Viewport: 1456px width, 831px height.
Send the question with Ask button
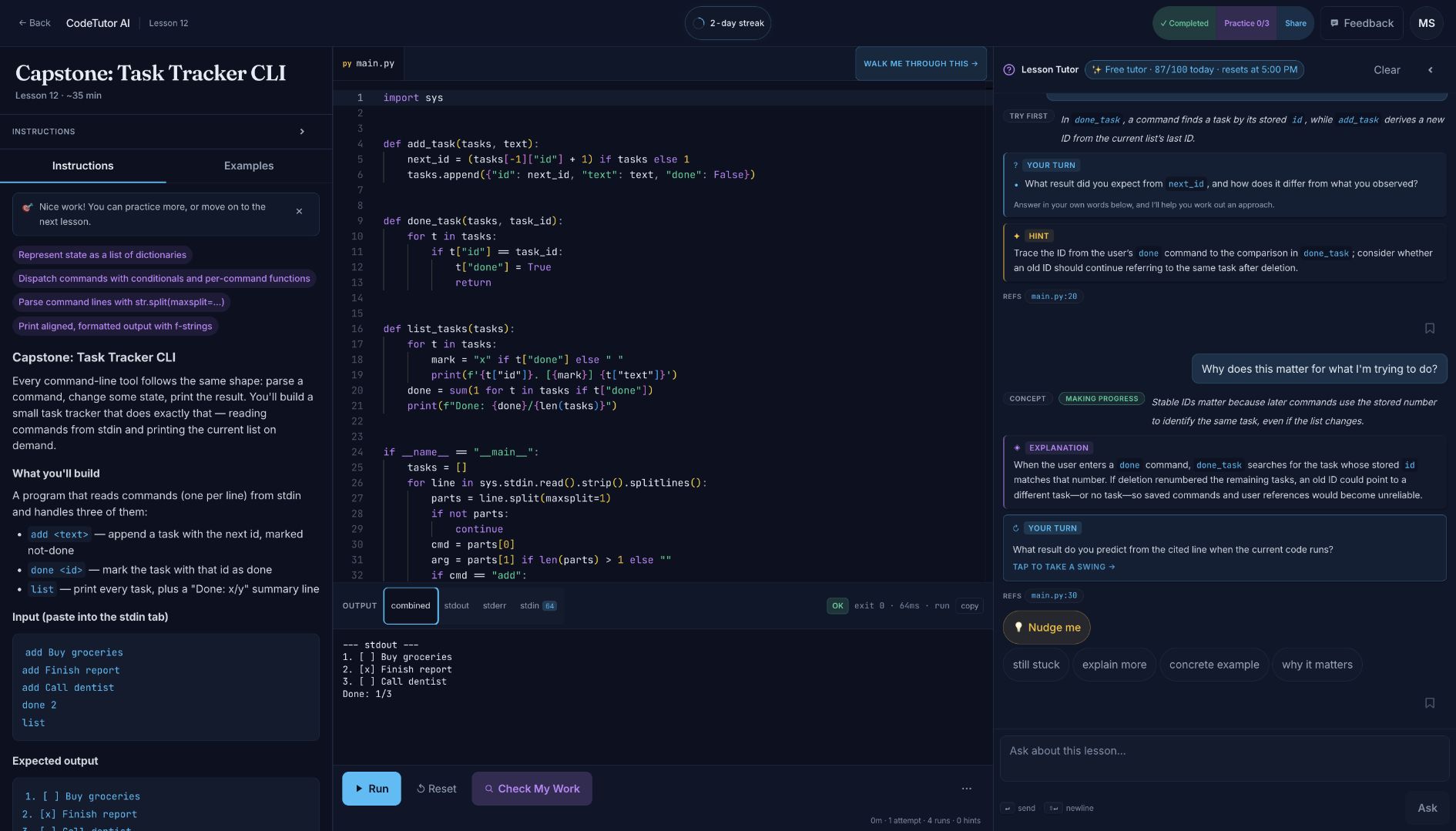coord(1427,808)
